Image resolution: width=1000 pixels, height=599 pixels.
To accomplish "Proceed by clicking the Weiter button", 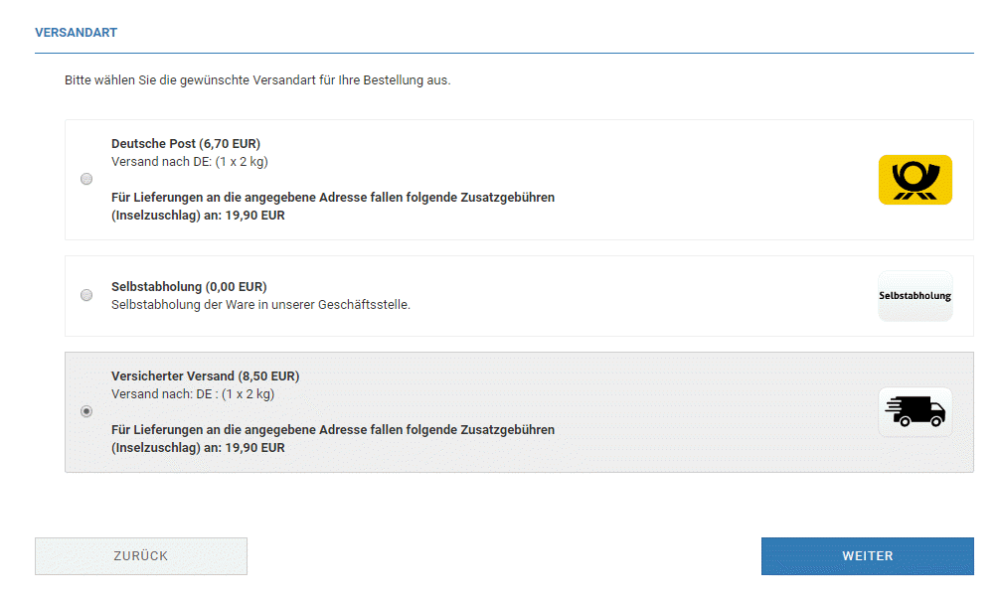I will pyautogui.click(x=867, y=556).
